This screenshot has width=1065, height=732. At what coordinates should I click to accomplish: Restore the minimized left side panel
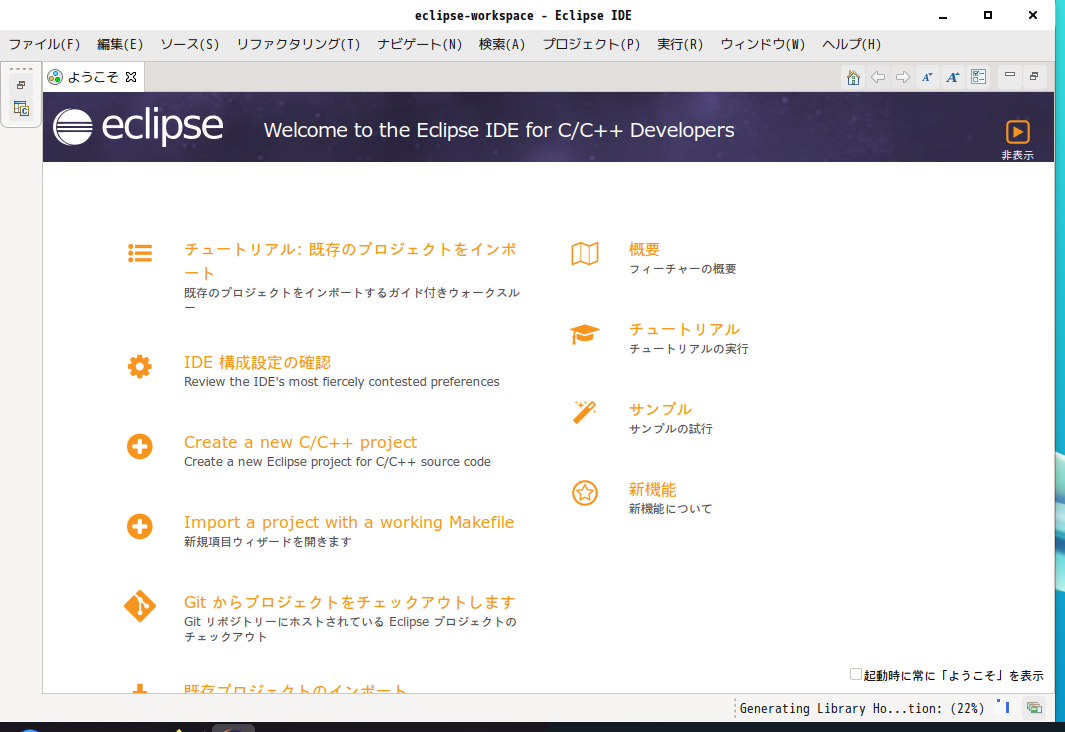click(x=21, y=85)
